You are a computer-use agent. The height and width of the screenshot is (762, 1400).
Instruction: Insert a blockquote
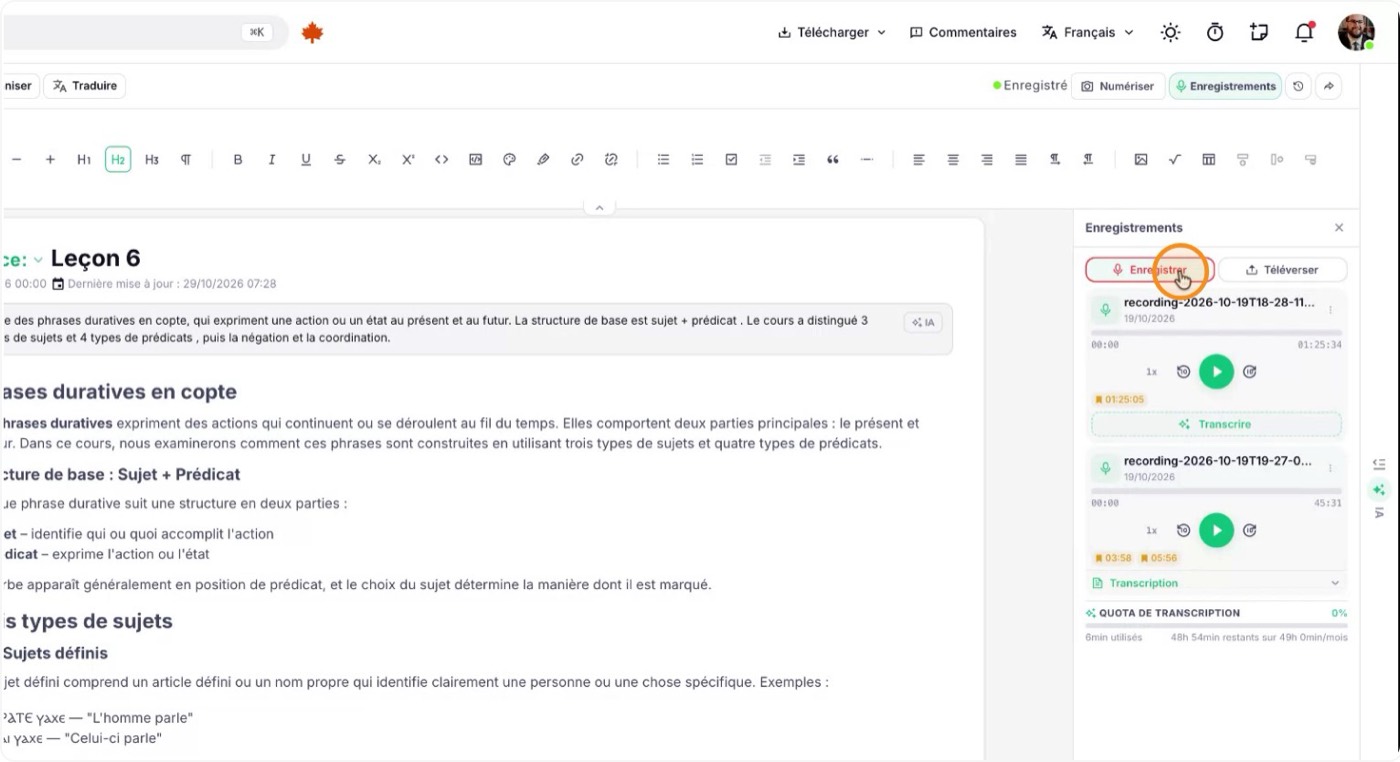click(x=833, y=159)
